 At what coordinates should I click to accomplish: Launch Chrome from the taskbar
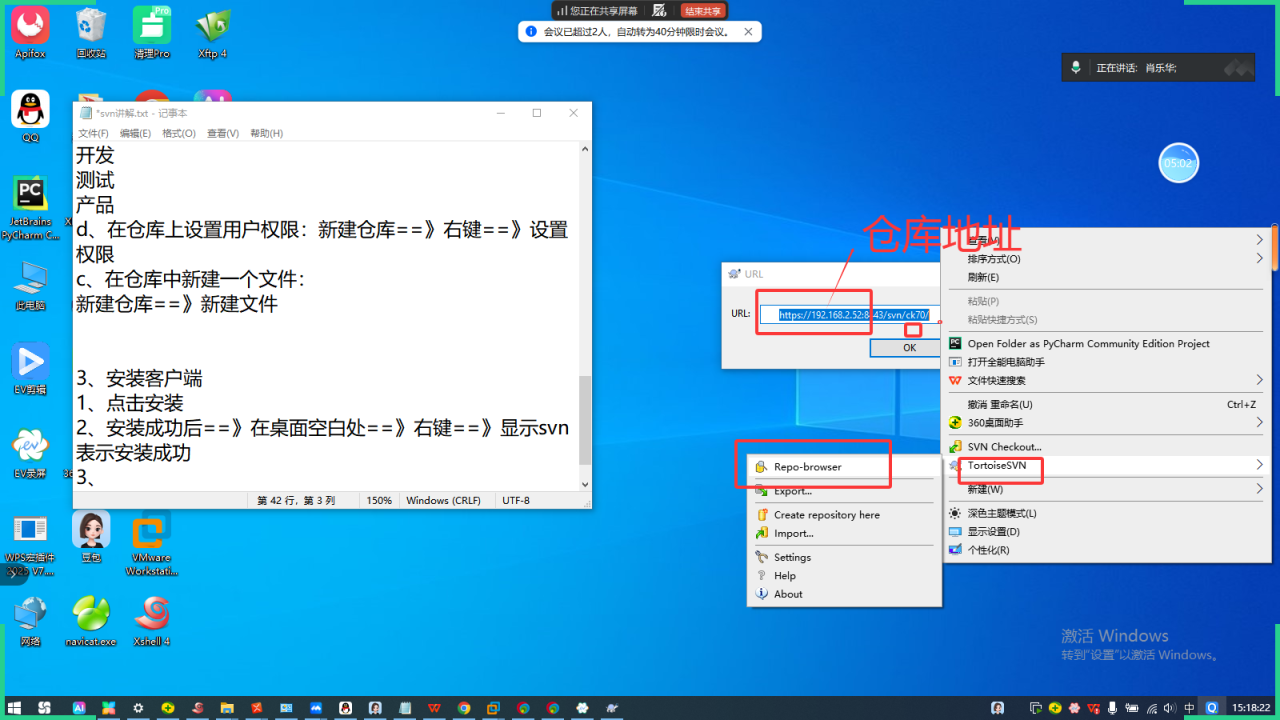pos(463,708)
